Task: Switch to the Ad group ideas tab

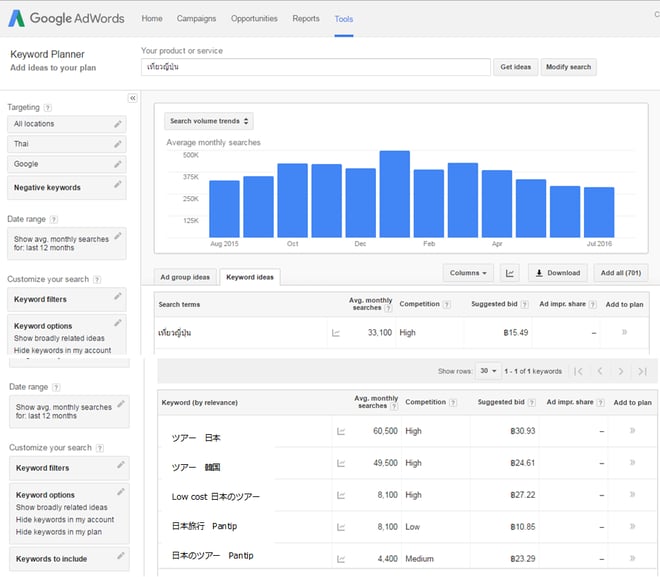Action: pos(185,277)
